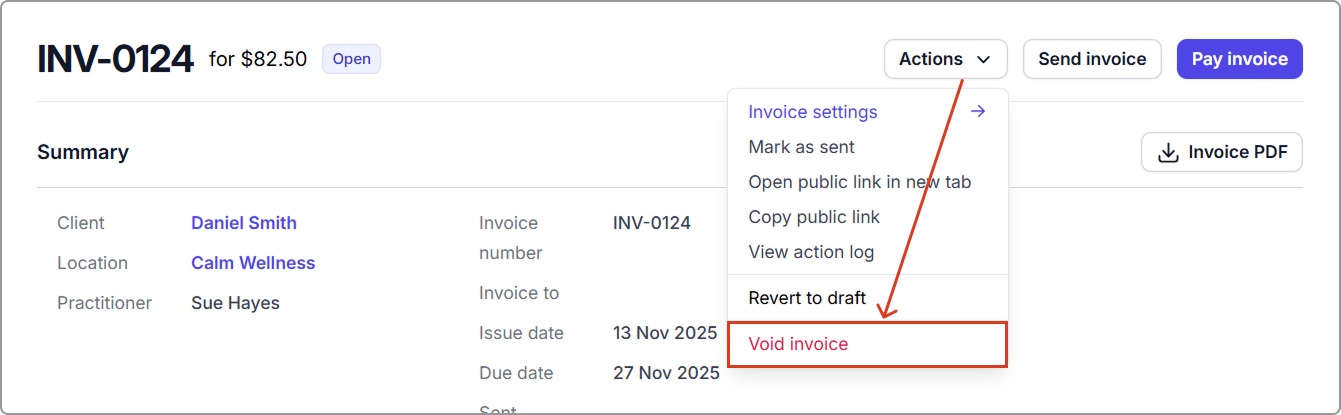1341x415 pixels.
Task: Choose View action log
Action: pos(811,252)
